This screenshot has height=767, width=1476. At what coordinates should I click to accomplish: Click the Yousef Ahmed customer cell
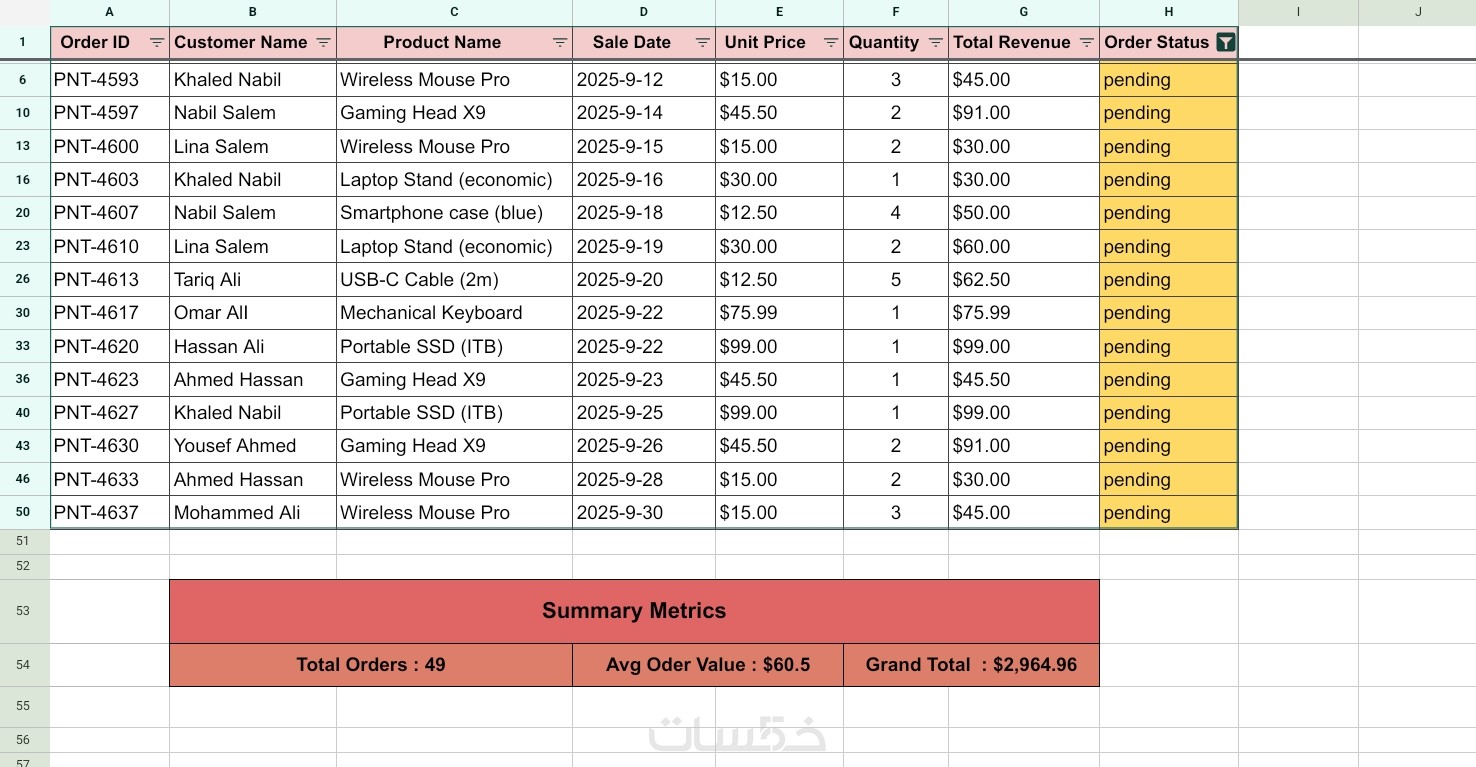coord(235,446)
